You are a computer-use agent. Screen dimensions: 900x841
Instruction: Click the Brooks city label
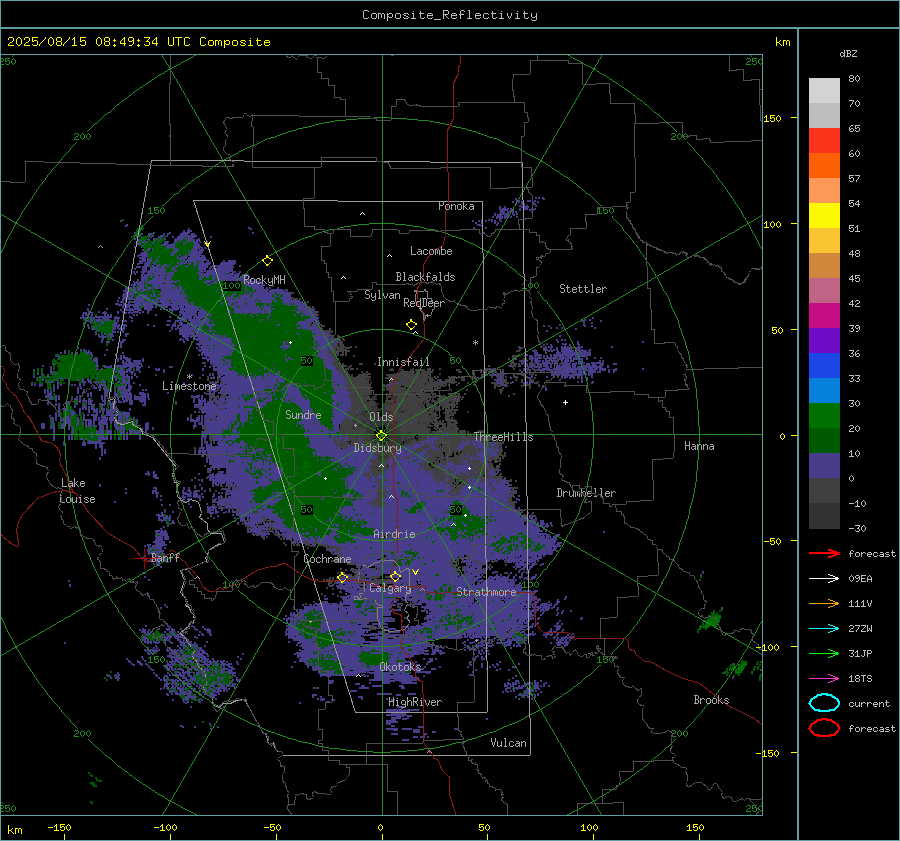pos(711,700)
